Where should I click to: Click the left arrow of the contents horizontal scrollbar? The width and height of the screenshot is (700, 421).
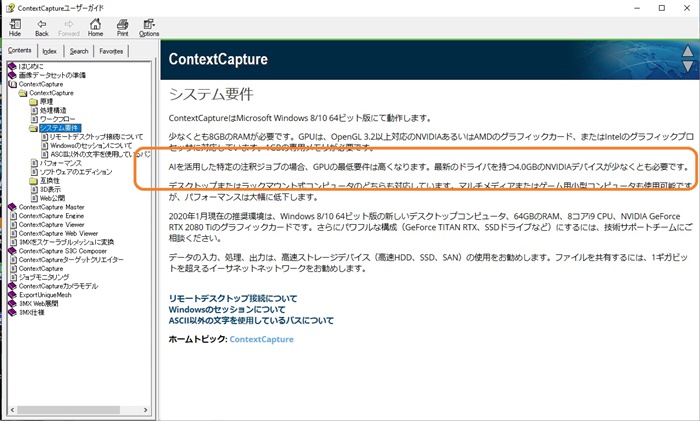[x=12, y=409]
